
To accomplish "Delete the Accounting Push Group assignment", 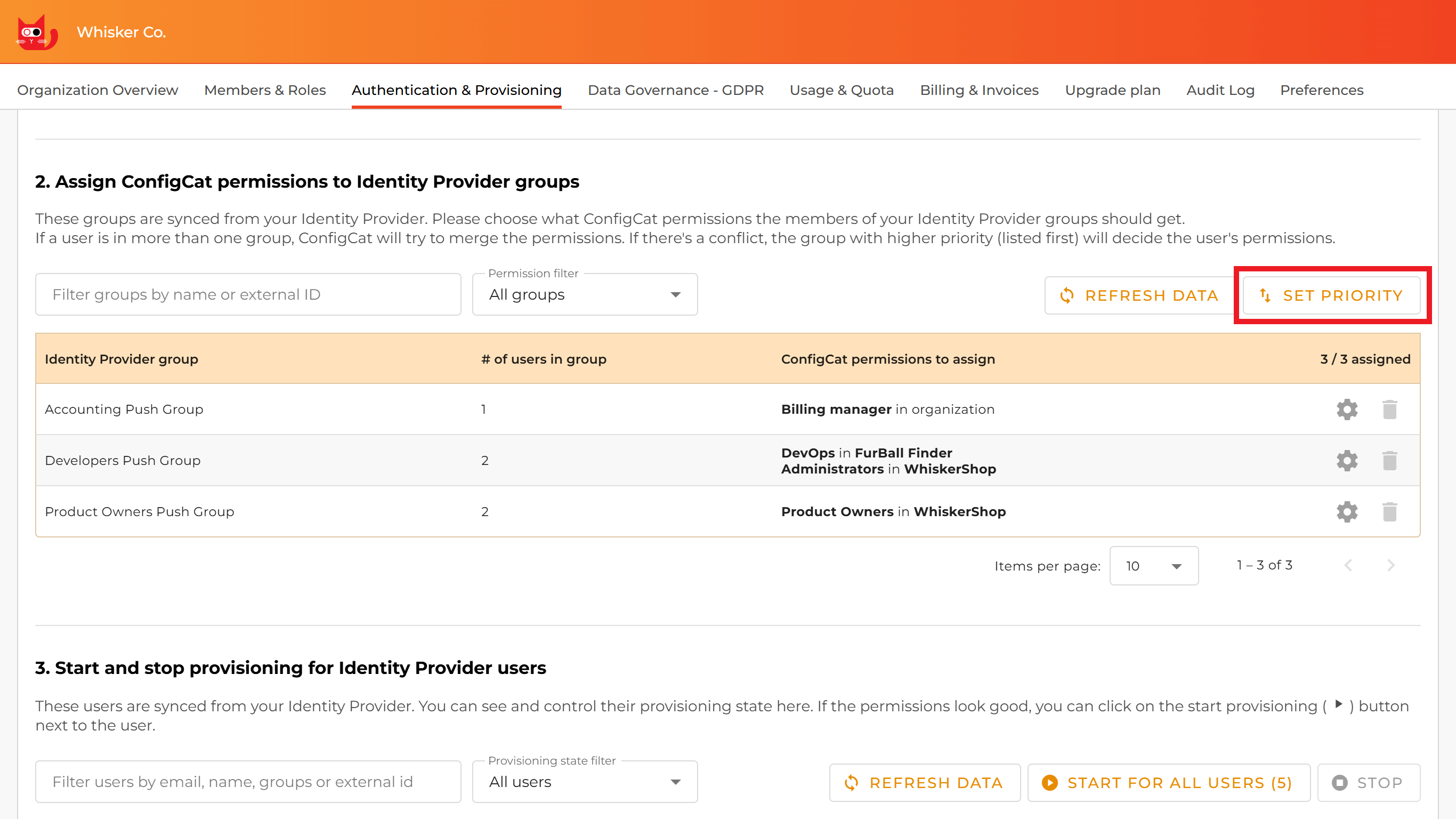I will [x=1390, y=409].
